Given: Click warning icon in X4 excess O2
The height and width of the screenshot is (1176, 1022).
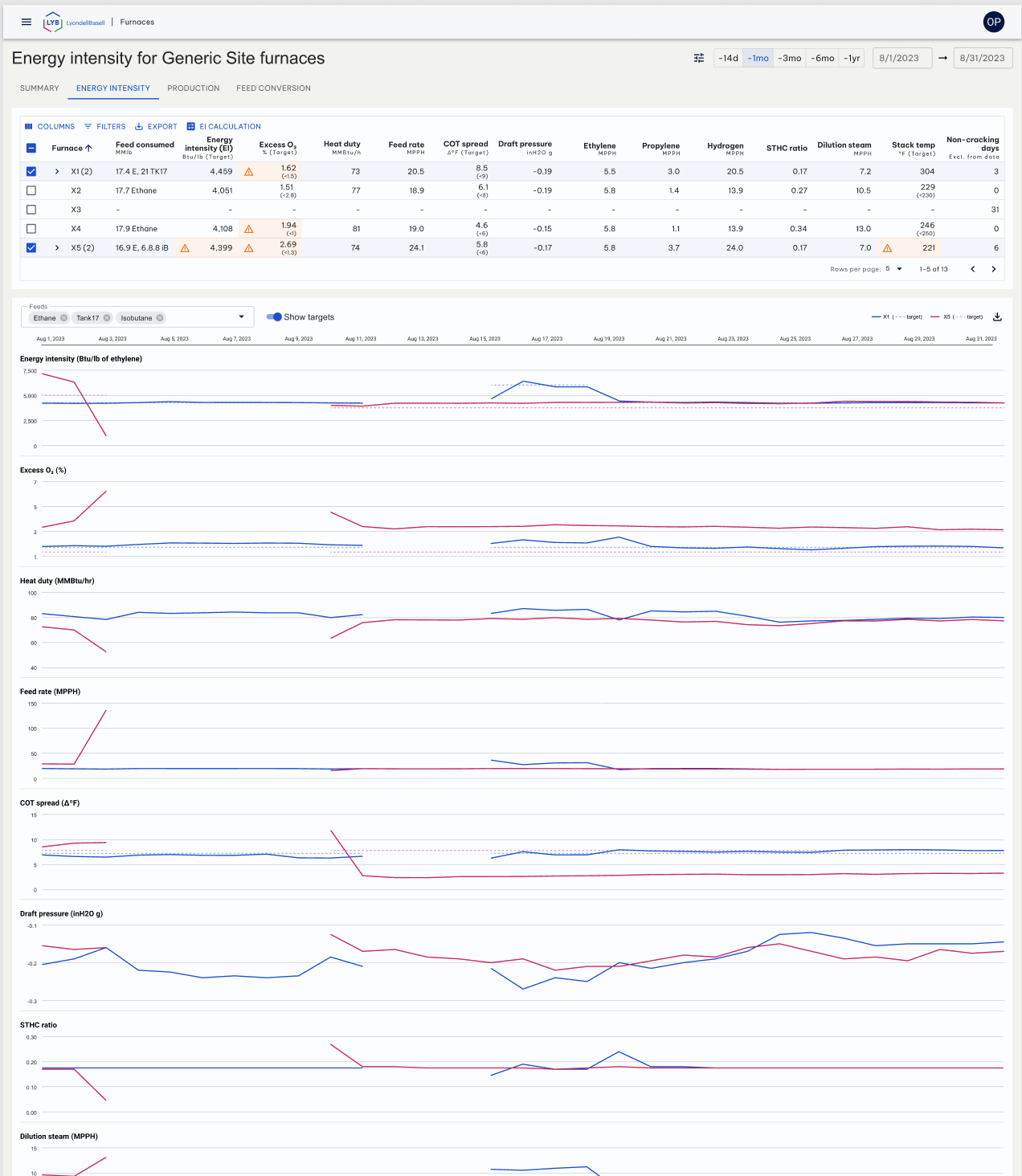Looking at the screenshot, I should click(x=249, y=229).
